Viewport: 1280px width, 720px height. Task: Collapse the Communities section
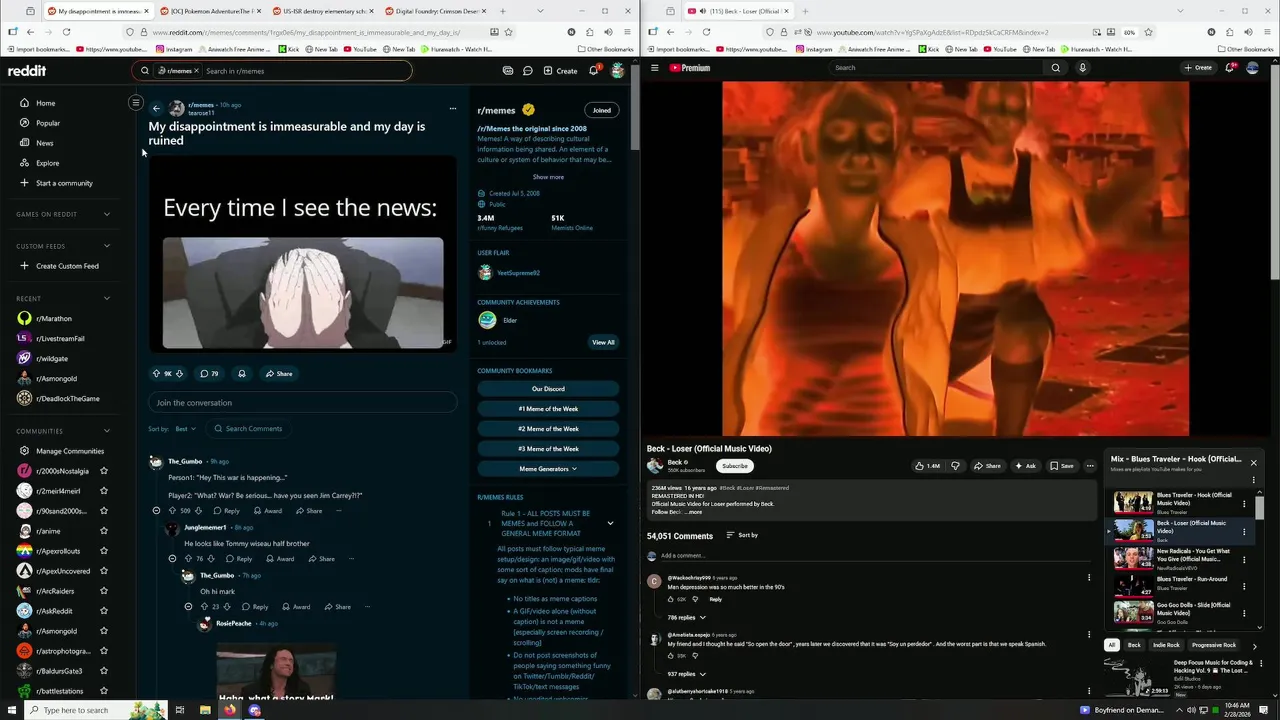(x=107, y=431)
